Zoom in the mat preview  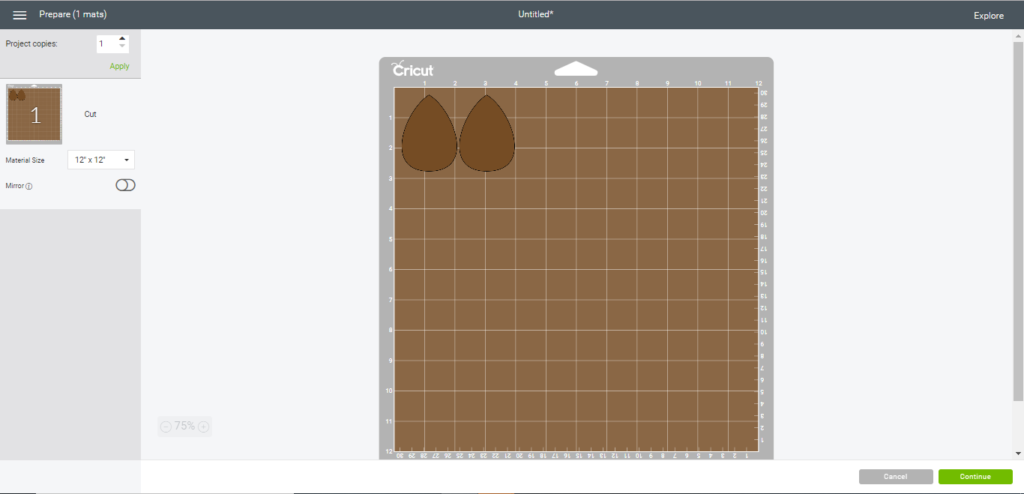204,426
